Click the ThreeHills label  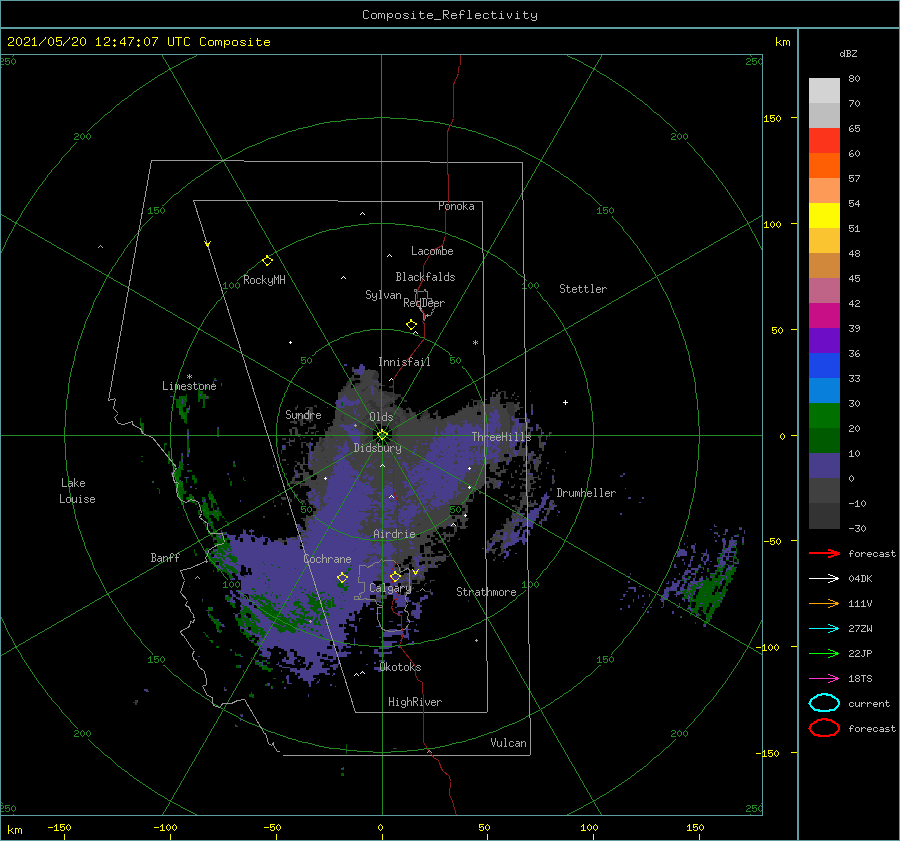[501, 437]
